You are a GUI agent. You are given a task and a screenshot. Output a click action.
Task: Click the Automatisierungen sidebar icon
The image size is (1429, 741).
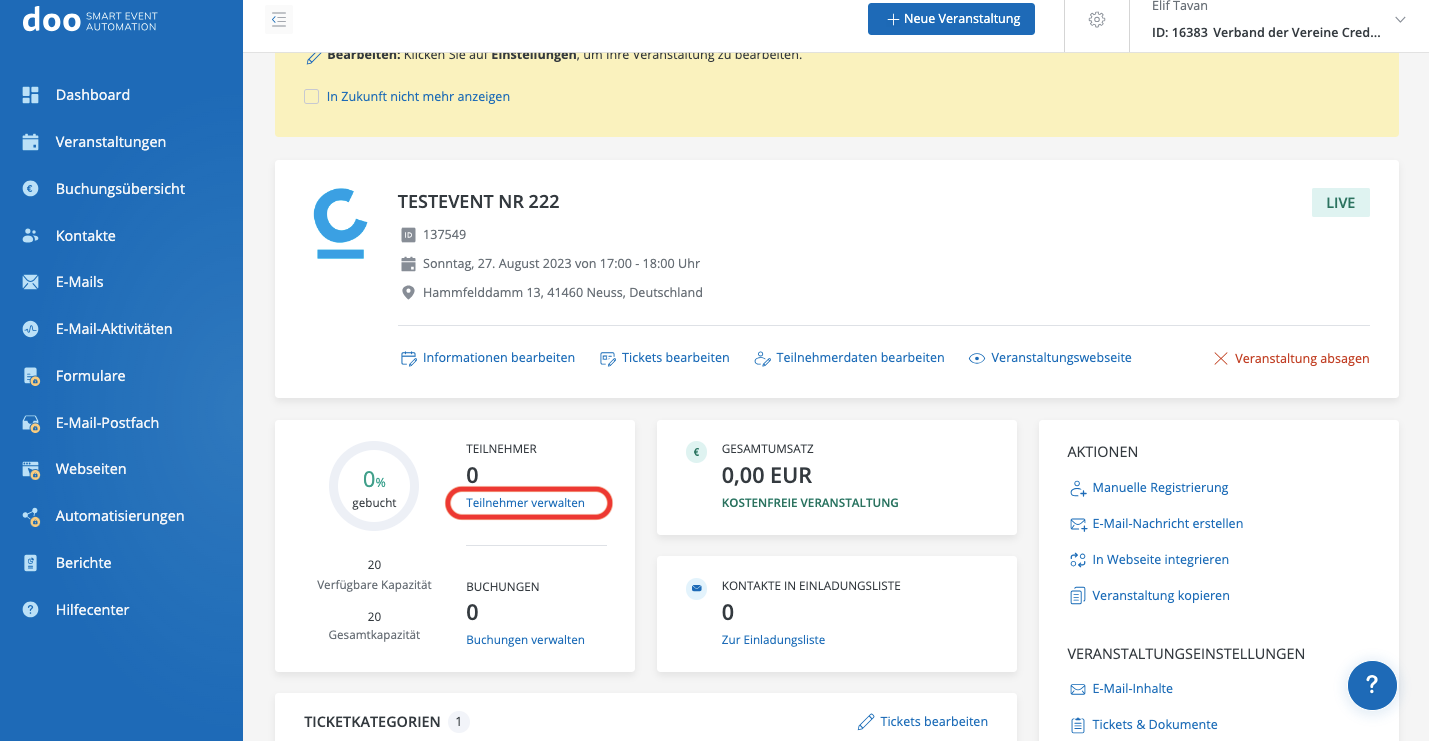click(x=31, y=517)
